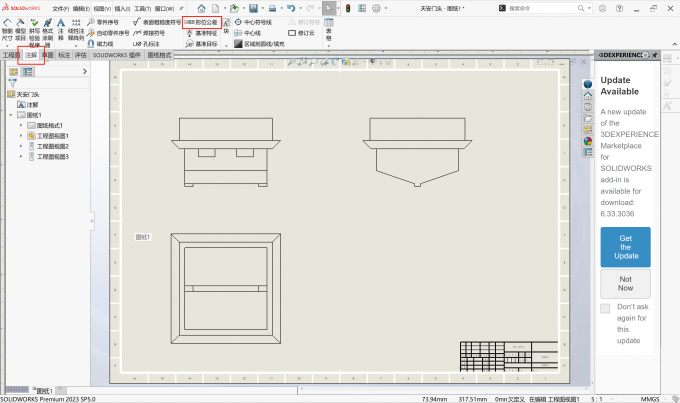Switch to the 草图 tab
This screenshot has width=680, height=403.
point(48,55)
